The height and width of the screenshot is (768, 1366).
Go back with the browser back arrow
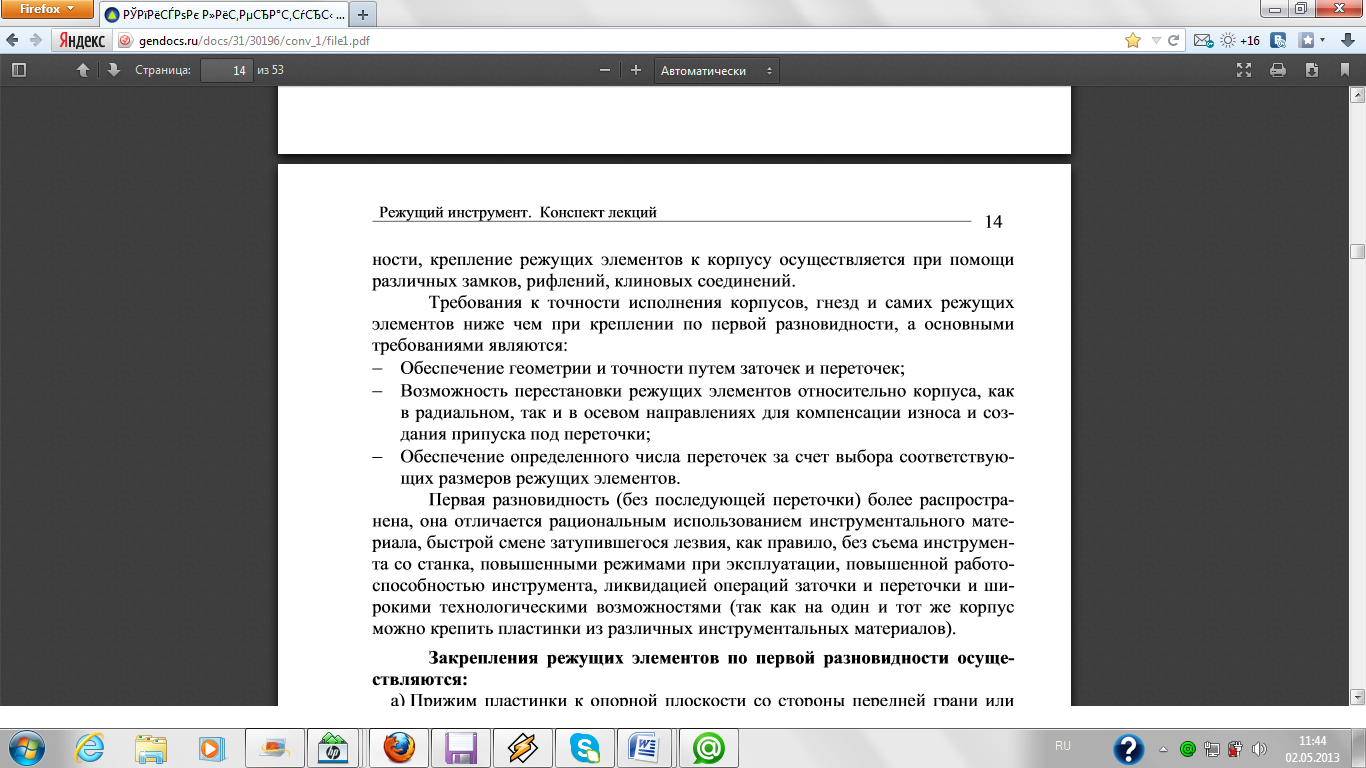pyautogui.click(x=11, y=40)
